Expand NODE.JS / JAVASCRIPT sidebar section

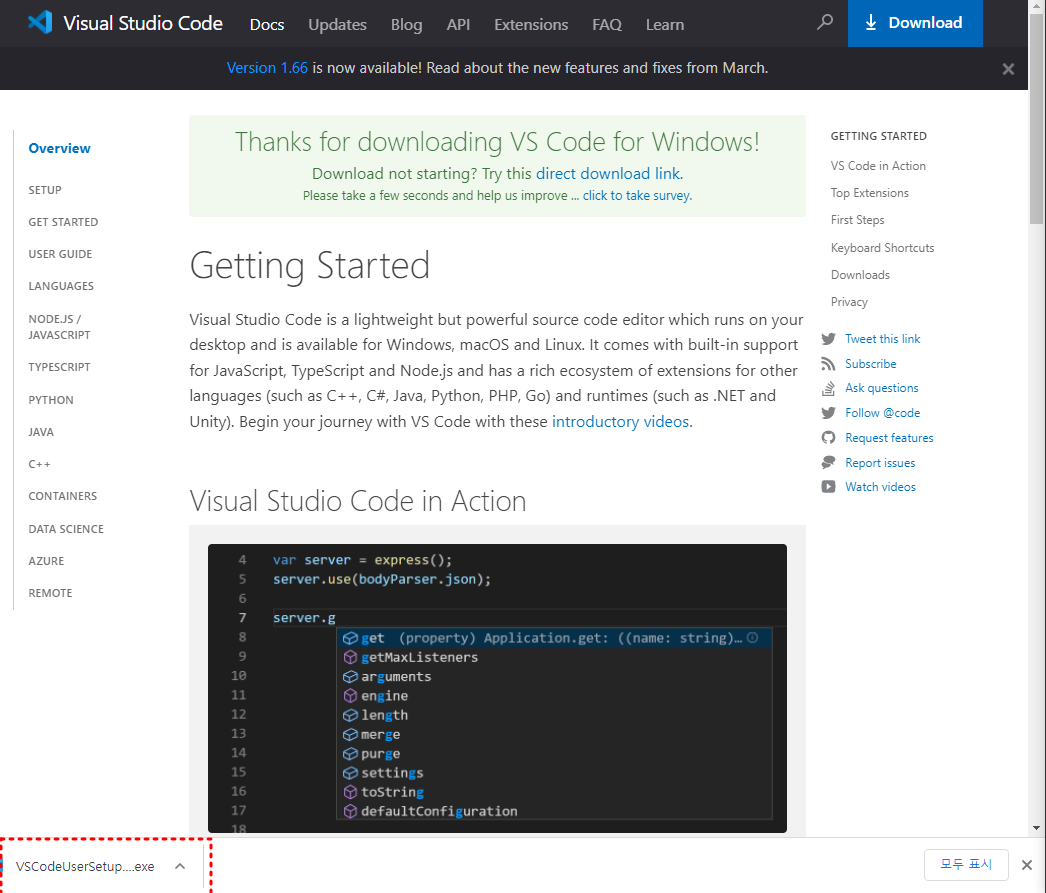(59, 327)
